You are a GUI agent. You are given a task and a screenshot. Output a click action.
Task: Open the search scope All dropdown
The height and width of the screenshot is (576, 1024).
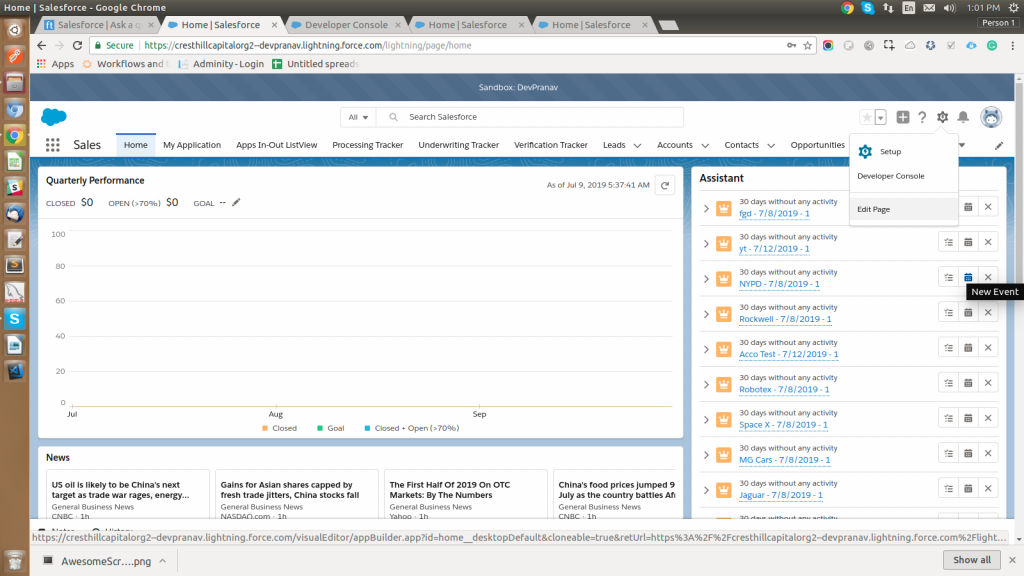pos(358,117)
